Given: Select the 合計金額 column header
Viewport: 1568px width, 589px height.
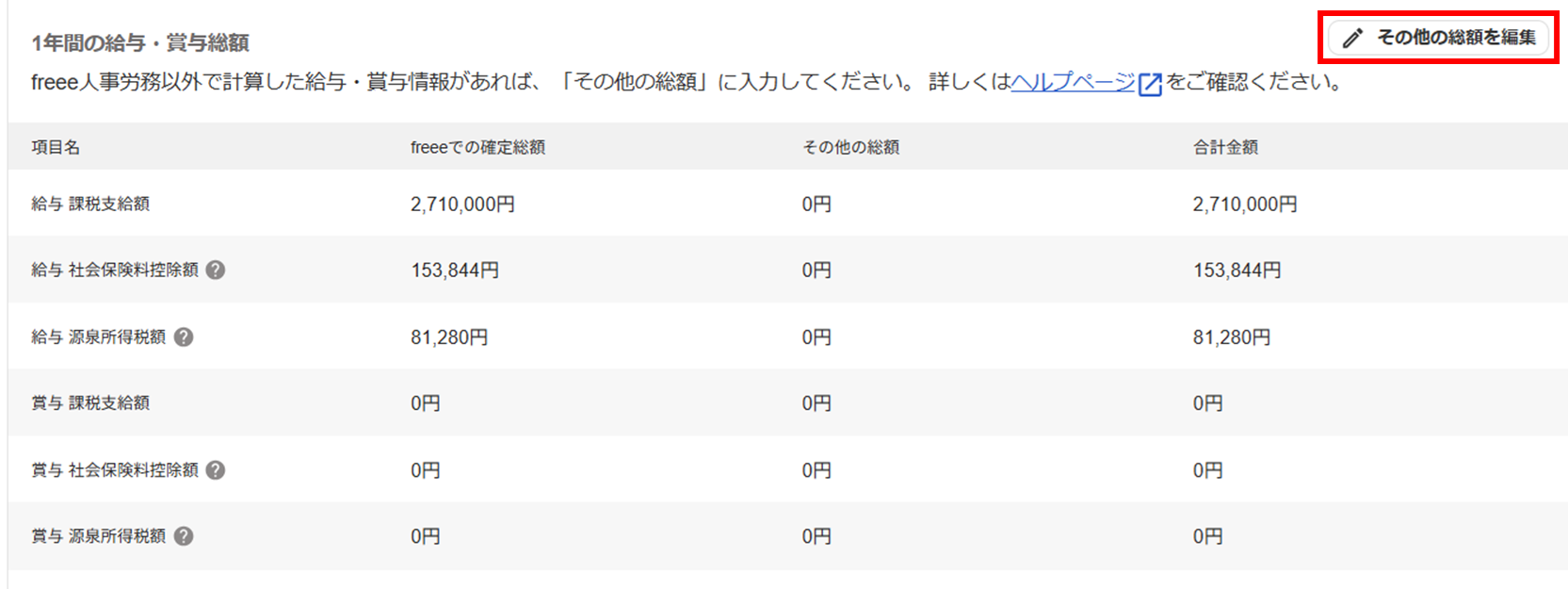Looking at the screenshot, I should 1225,147.
